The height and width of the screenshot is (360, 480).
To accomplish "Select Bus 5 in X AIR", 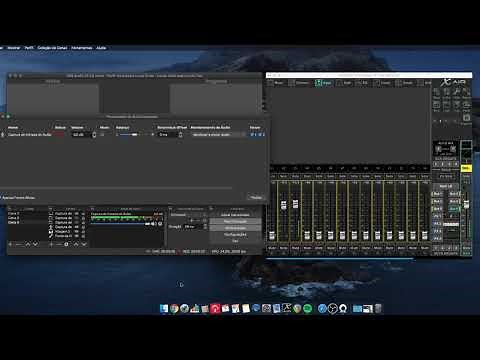I will pyautogui.click(x=437, y=209).
